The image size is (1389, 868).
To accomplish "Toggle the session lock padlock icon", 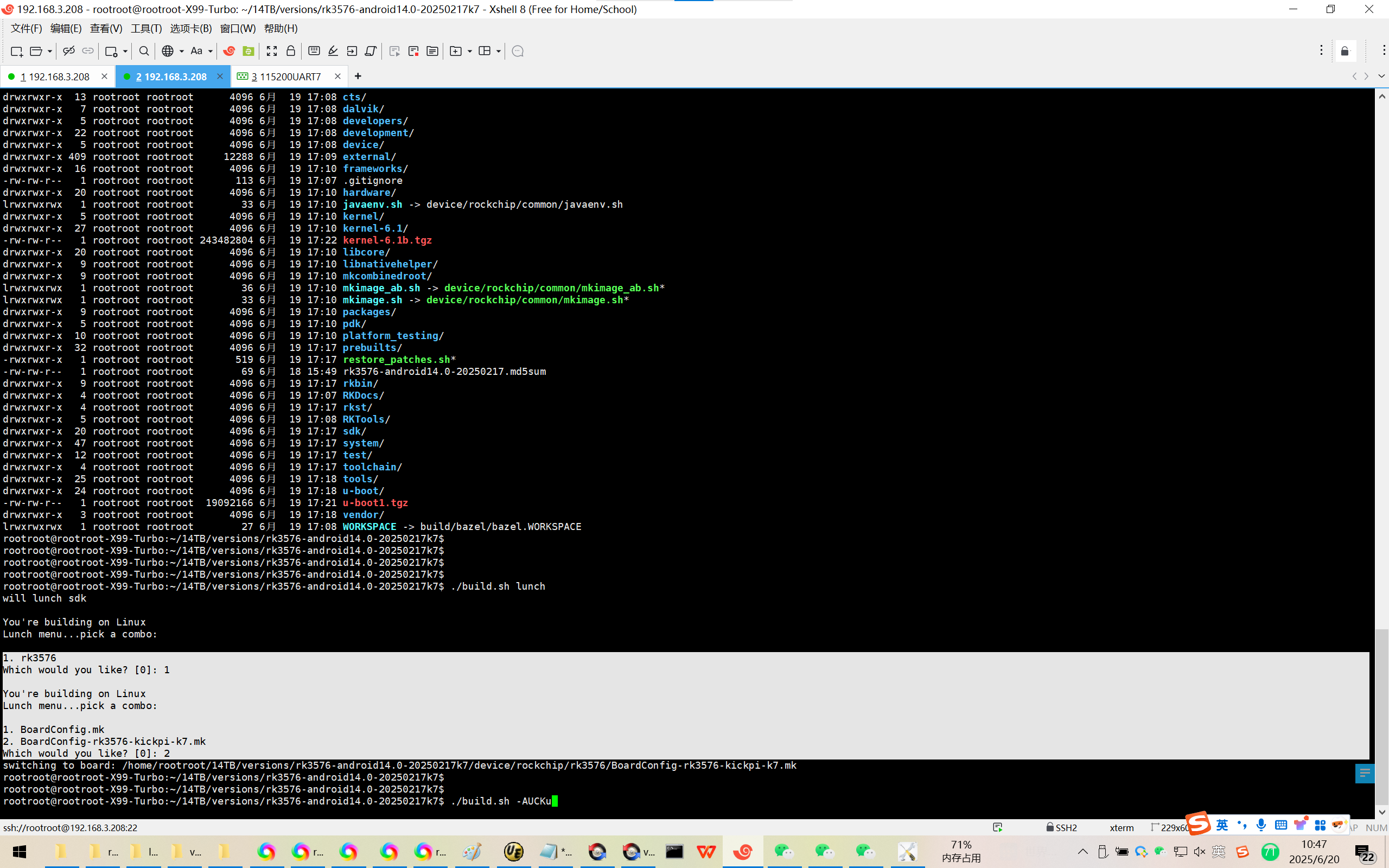I will [x=291, y=51].
